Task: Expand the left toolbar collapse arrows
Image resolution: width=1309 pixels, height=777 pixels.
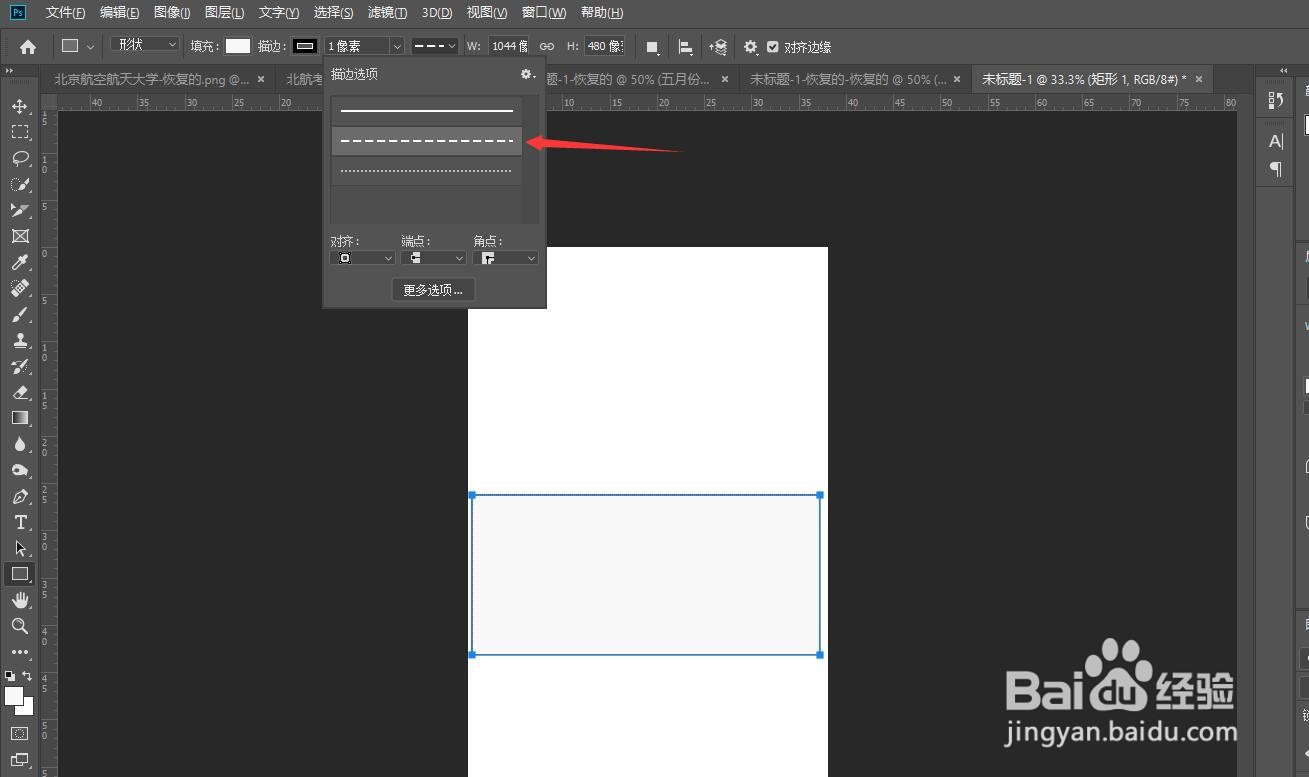Action: (9, 70)
